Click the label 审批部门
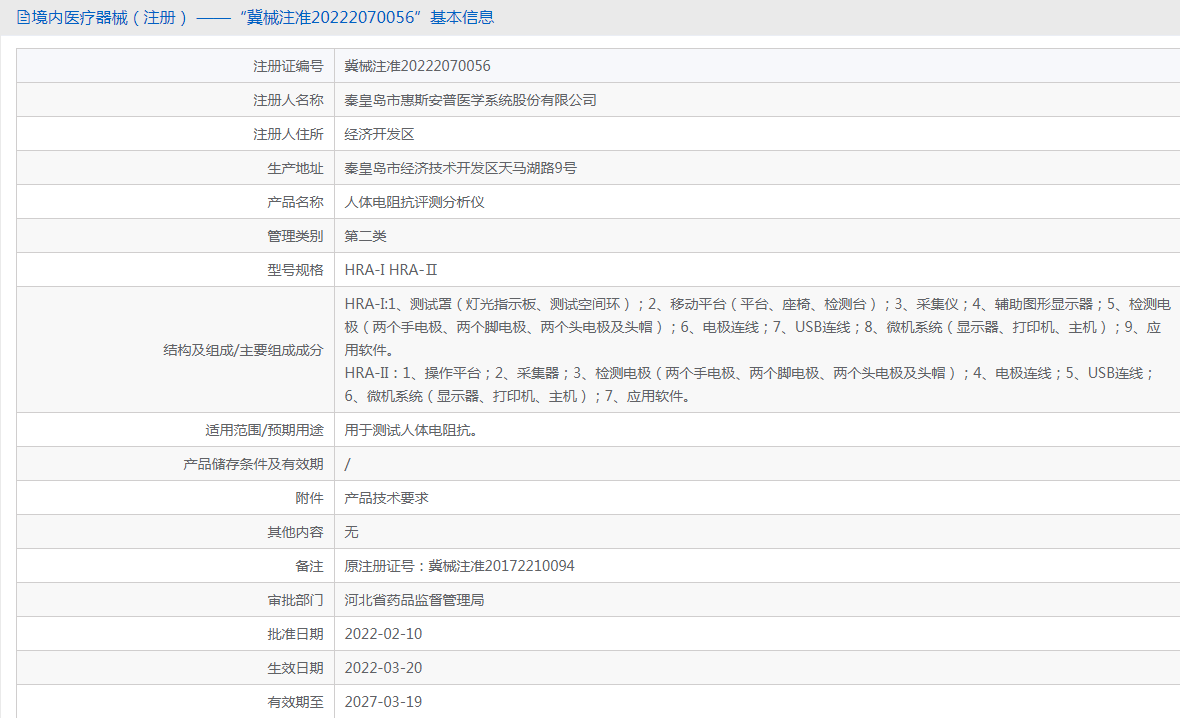This screenshot has height=718, width=1180. tap(295, 600)
